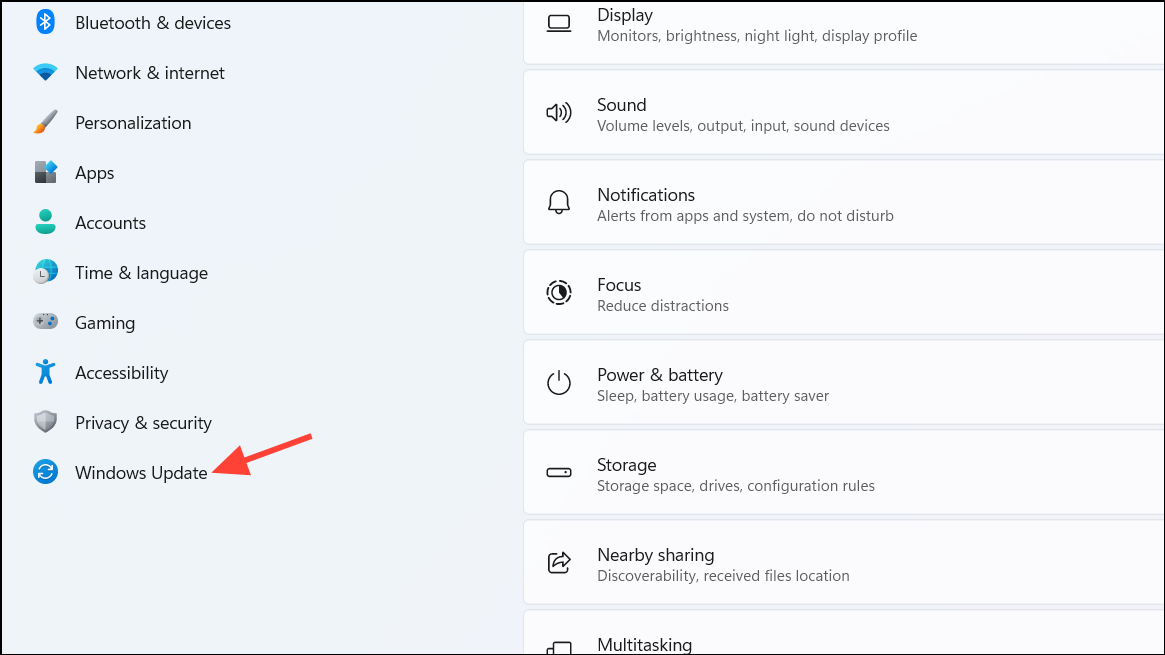Select the Windows Update sync icon
Screen dimensions: 1165x655
click(45, 471)
